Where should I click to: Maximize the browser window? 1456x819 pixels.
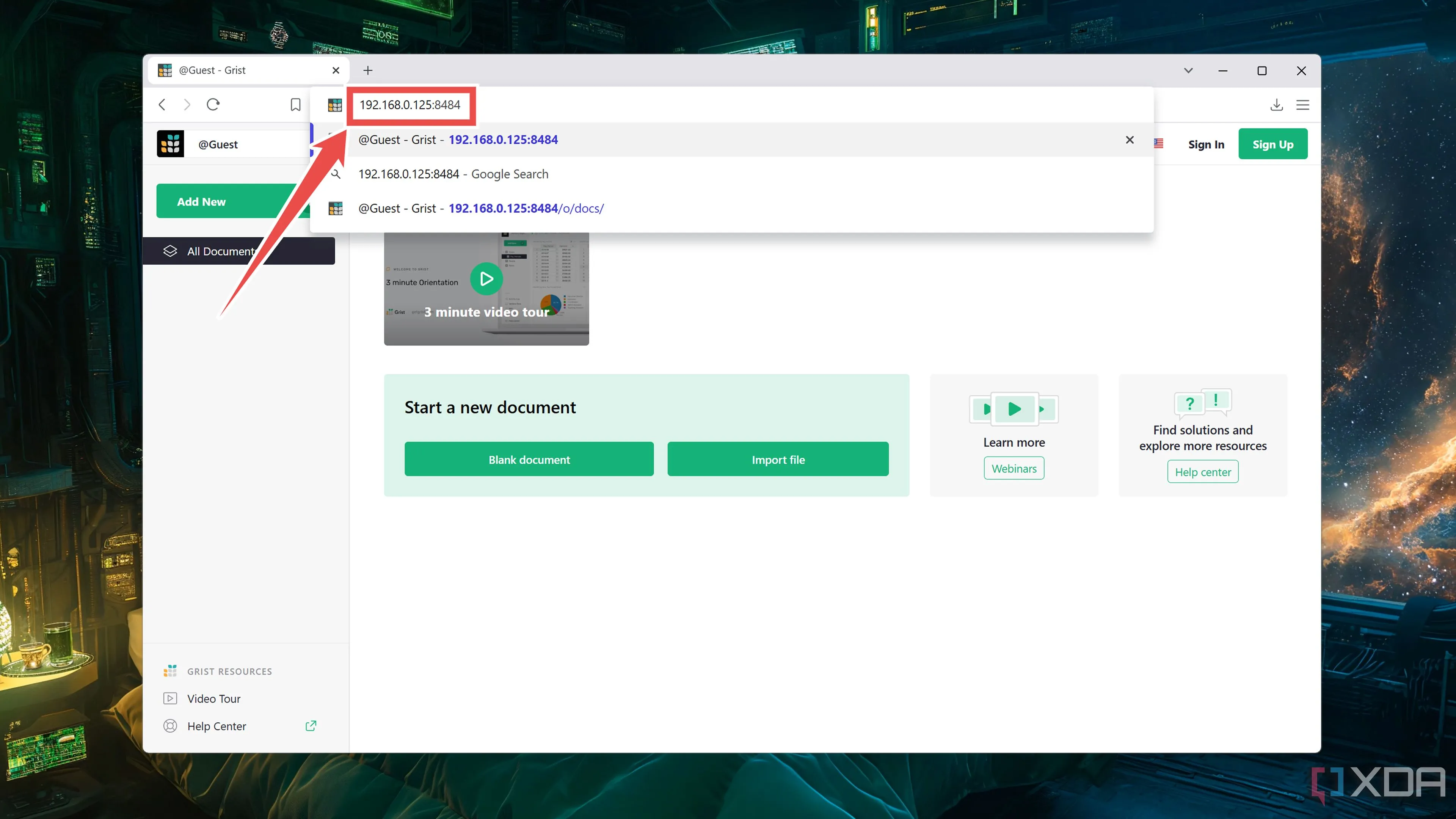pyautogui.click(x=1261, y=70)
